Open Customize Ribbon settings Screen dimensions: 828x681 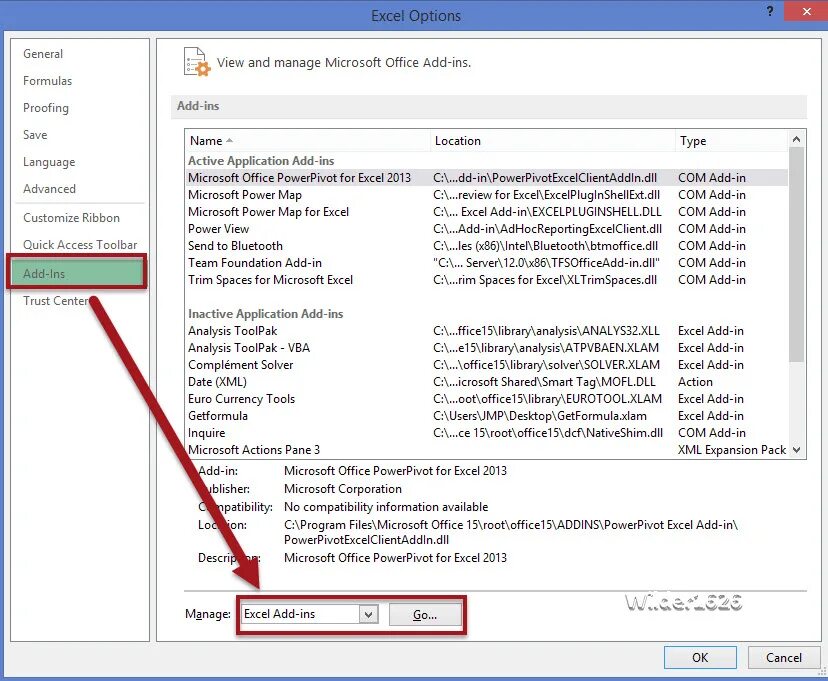71,217
